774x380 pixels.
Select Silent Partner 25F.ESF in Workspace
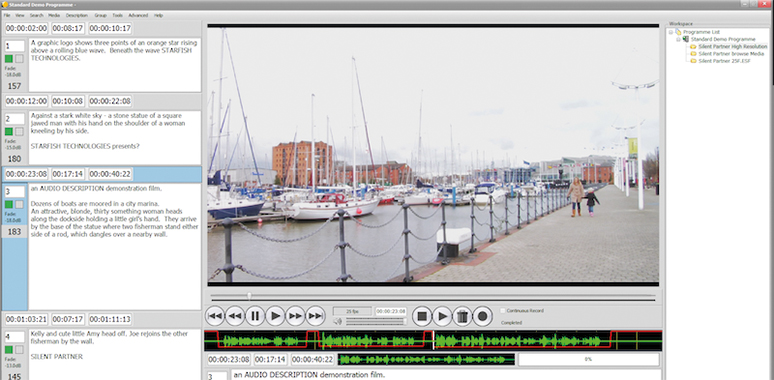(723, 61)
